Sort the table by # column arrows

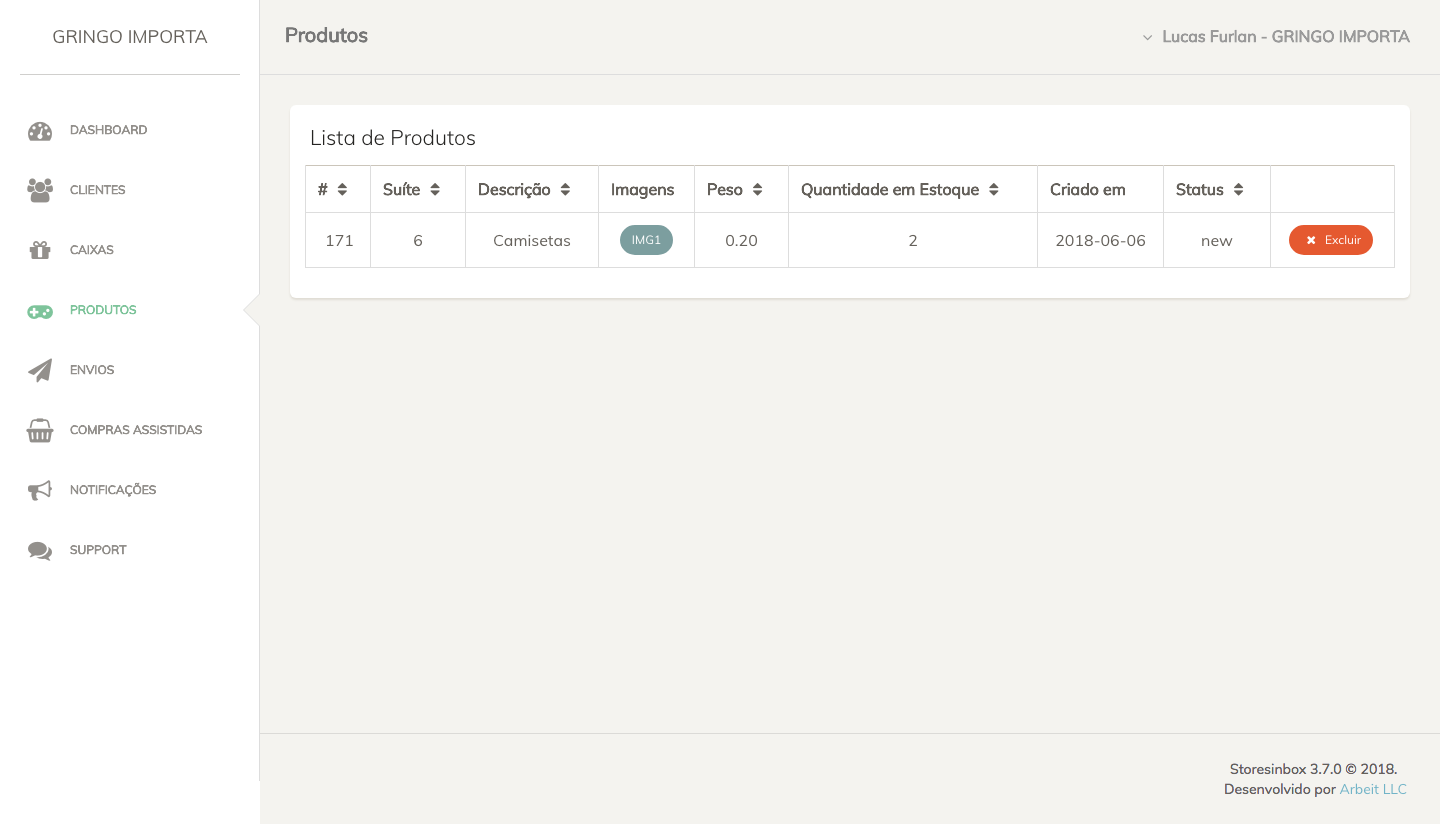[342, 189]
